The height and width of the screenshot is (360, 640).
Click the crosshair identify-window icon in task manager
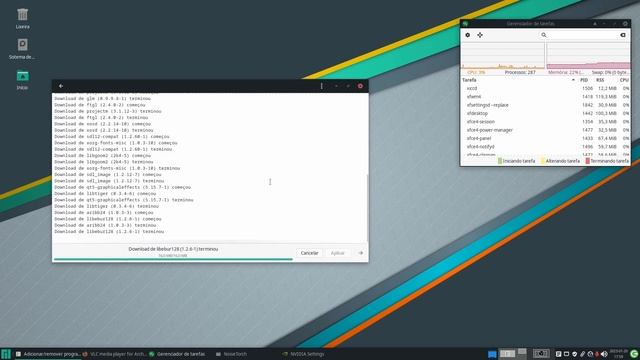(480, 35)
